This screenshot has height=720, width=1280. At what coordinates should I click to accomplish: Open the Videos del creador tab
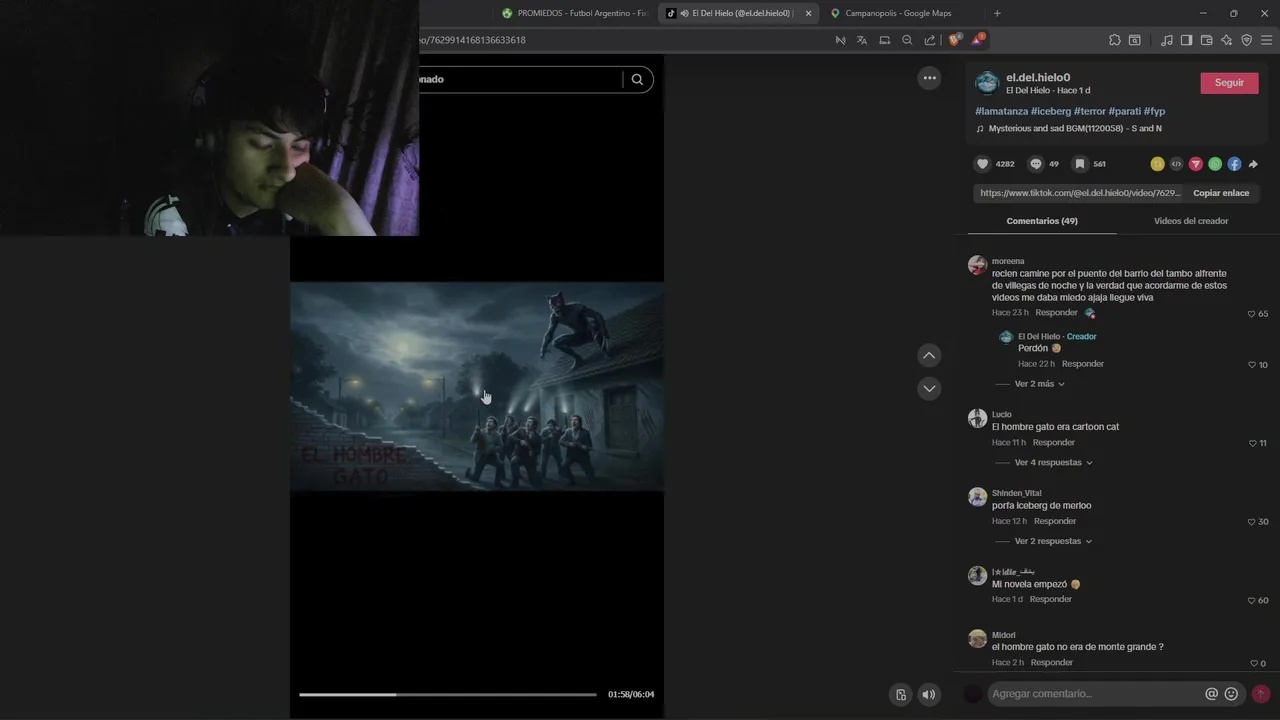point(1191,221)
